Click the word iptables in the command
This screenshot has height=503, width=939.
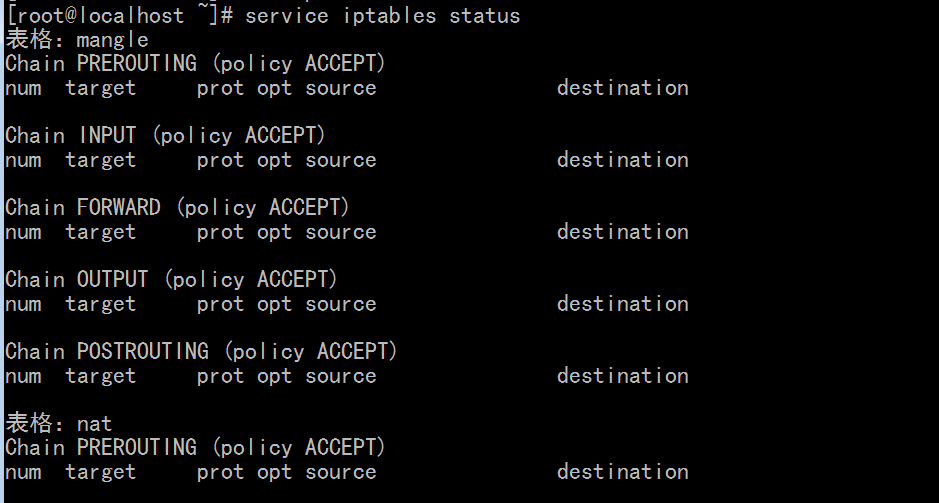click(389, 16)
